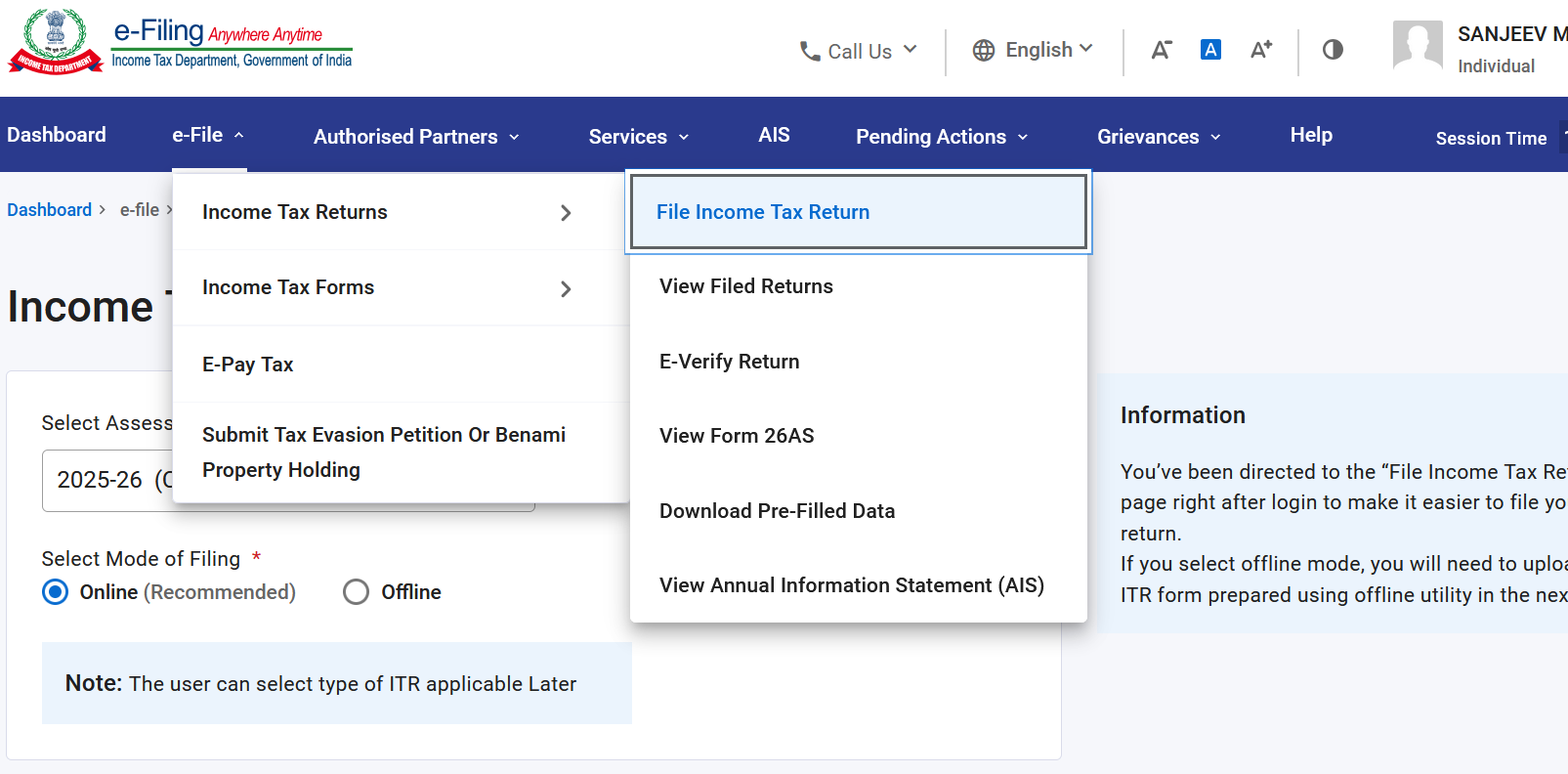Open the Help menu item

1311,135
